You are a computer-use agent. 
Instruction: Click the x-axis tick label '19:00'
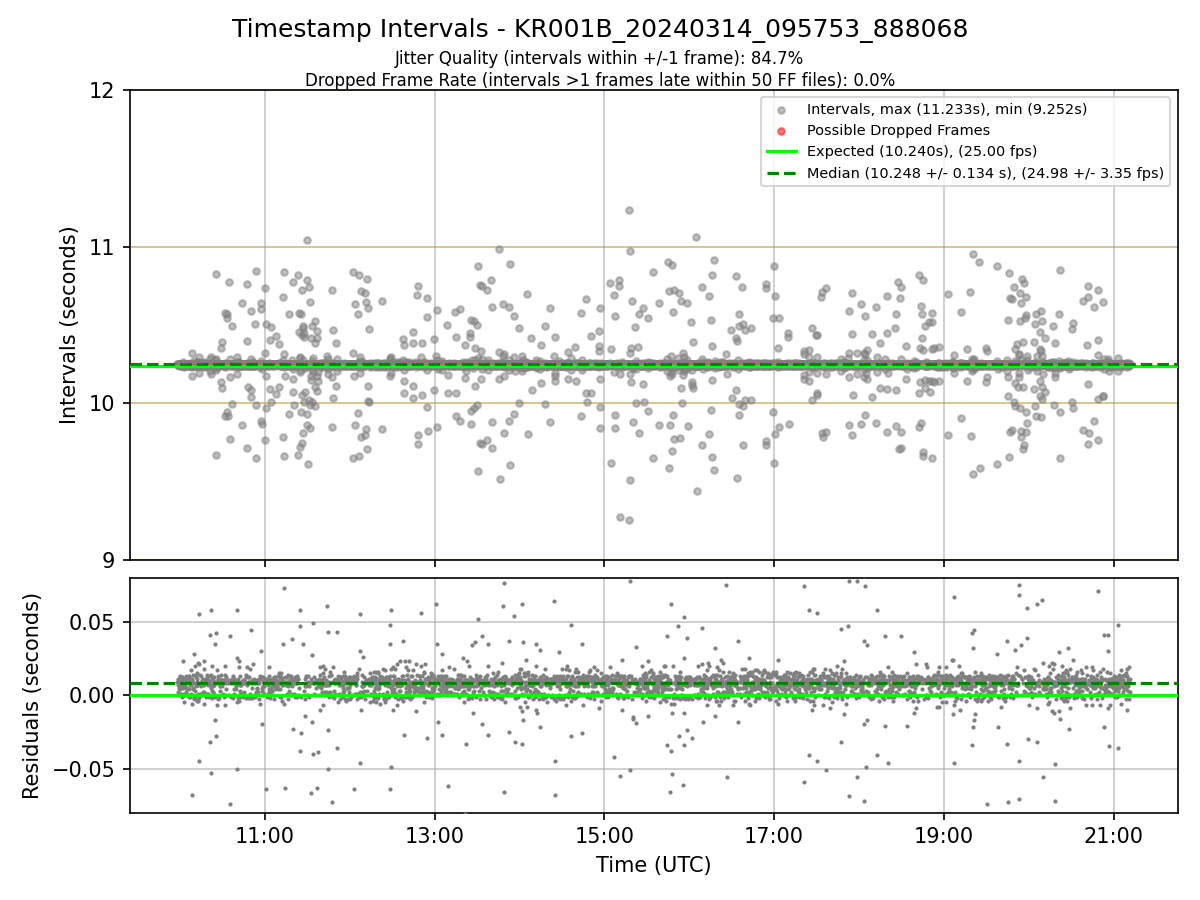tap(944, 837)
